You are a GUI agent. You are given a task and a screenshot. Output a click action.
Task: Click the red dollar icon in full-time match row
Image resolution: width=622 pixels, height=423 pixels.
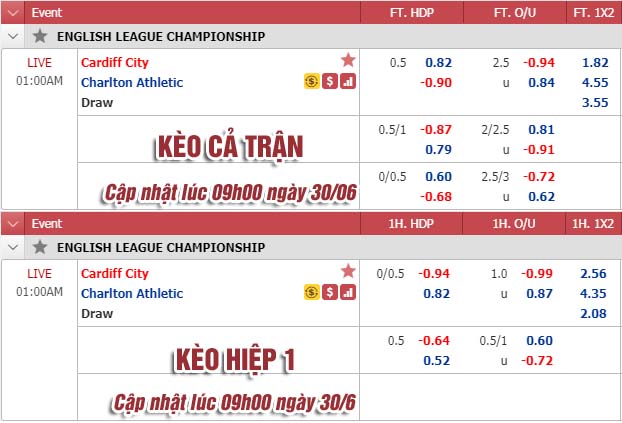coord(330,81)
